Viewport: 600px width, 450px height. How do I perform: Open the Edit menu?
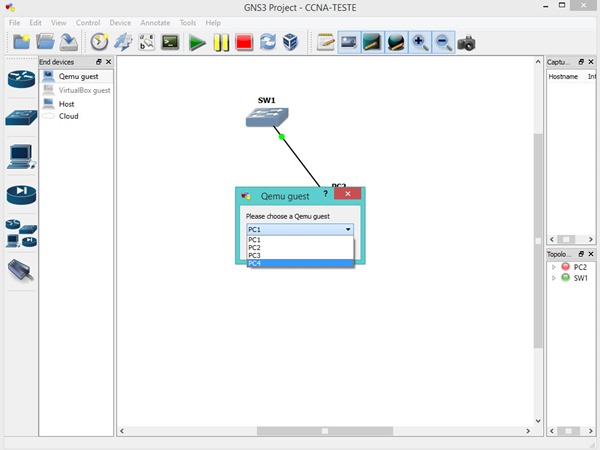coord(35,23)
